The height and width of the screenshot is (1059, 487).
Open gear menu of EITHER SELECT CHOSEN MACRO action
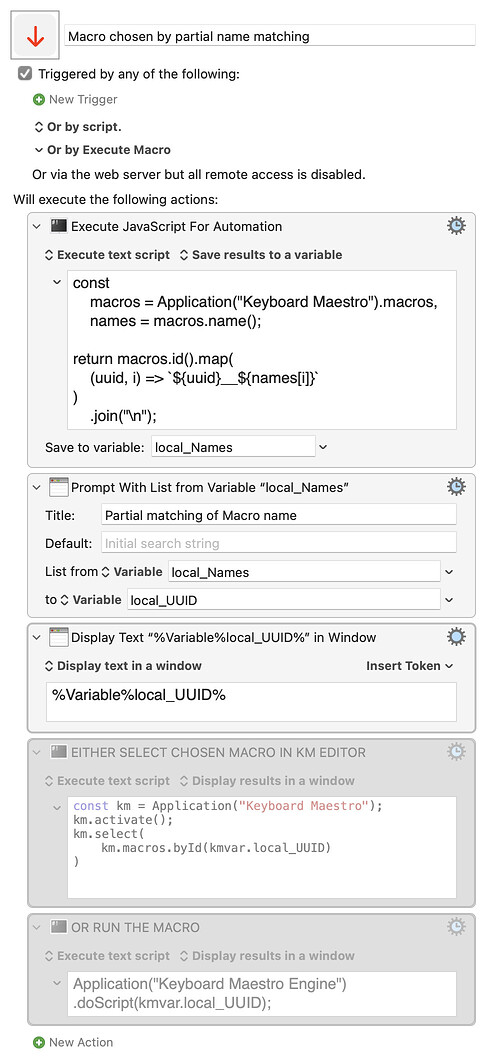point(457,751)
